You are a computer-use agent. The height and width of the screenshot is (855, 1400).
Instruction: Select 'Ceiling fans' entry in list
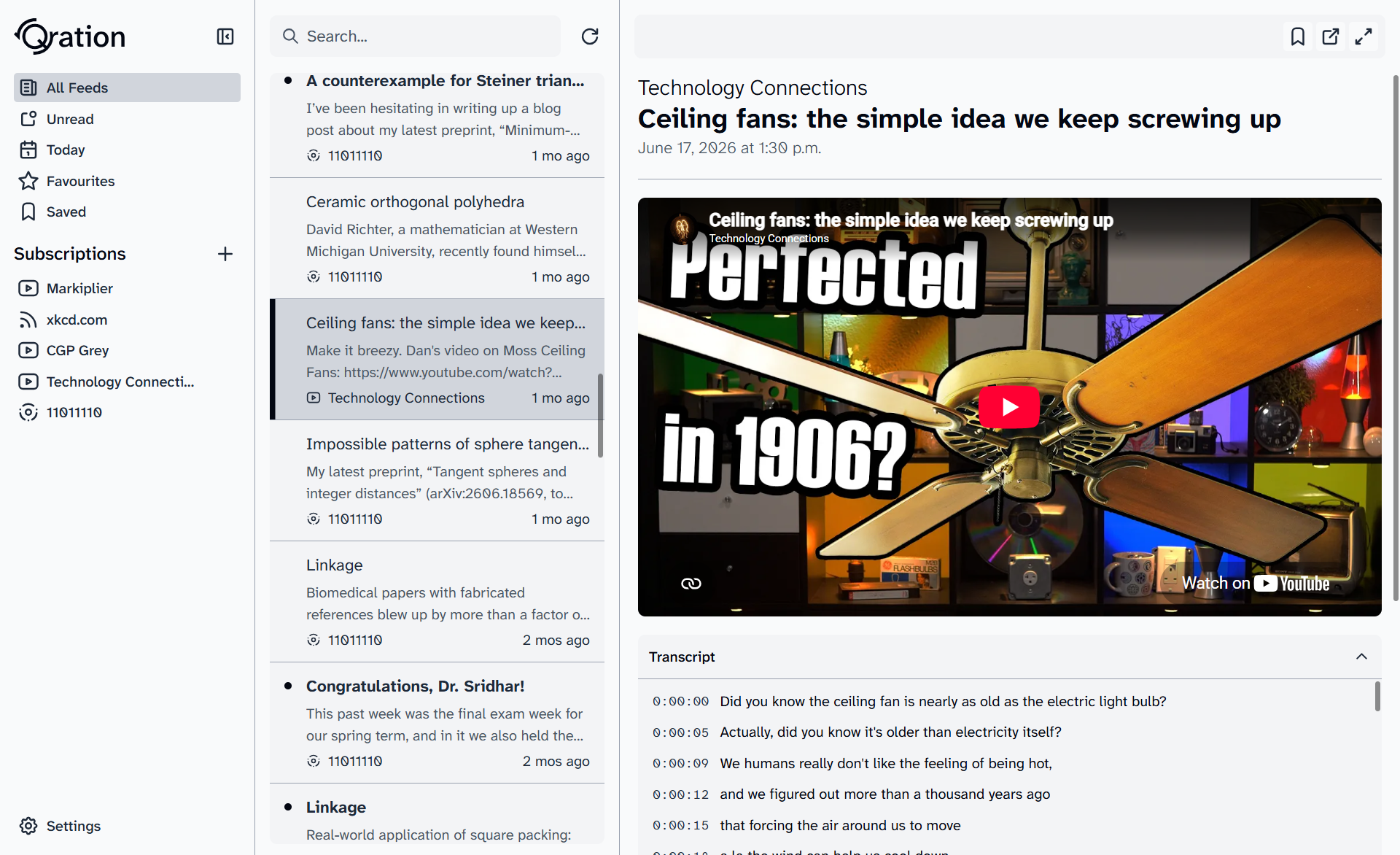(437, 360)
